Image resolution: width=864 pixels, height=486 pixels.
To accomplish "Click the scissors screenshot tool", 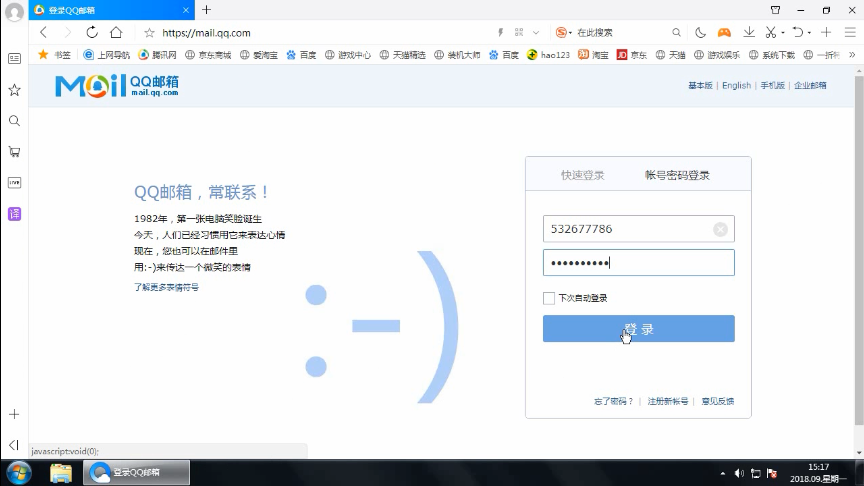I will pyautogui.click(x=770, y=33).
